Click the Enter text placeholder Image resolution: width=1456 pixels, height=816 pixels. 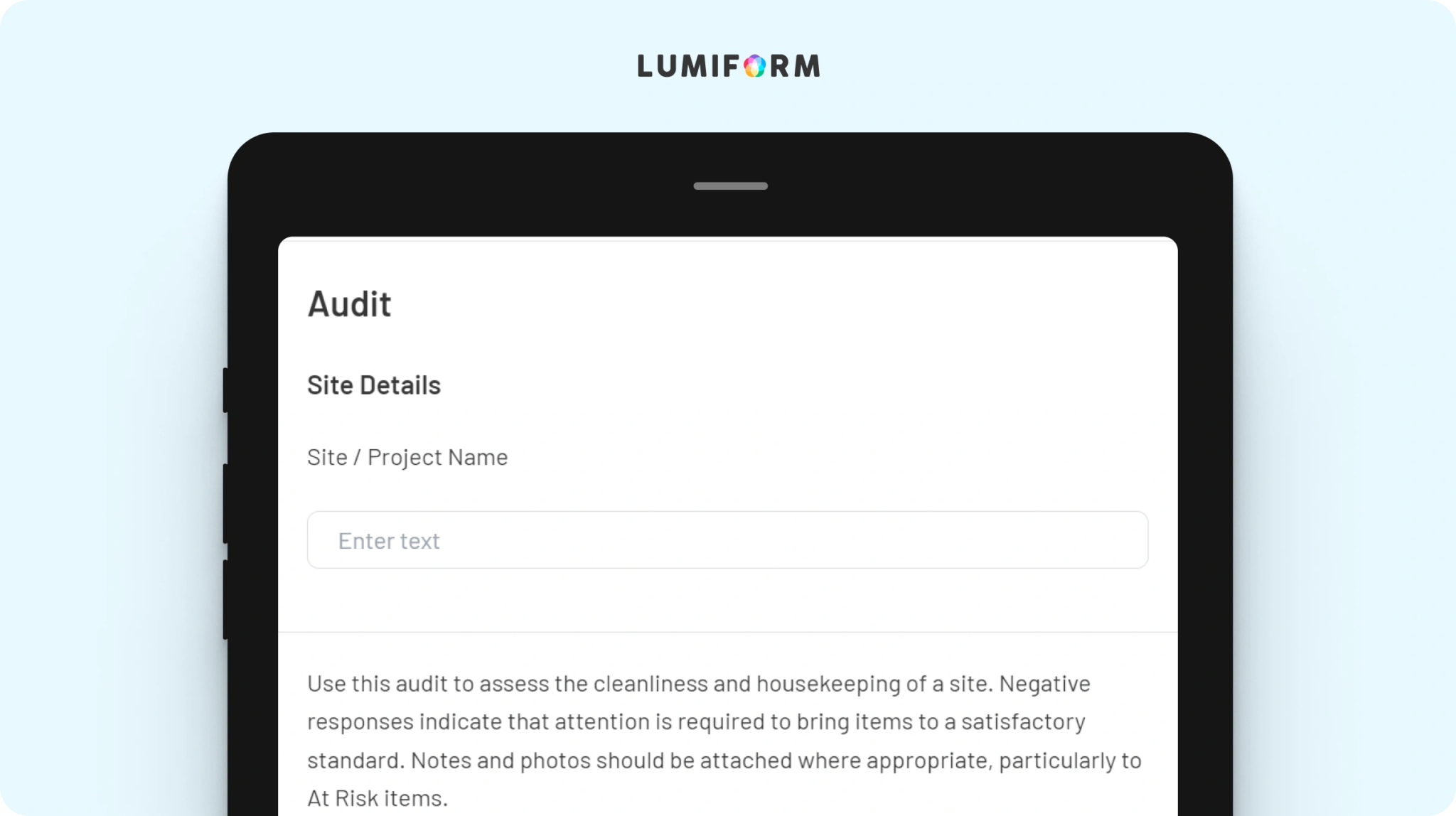pos(389,541)
